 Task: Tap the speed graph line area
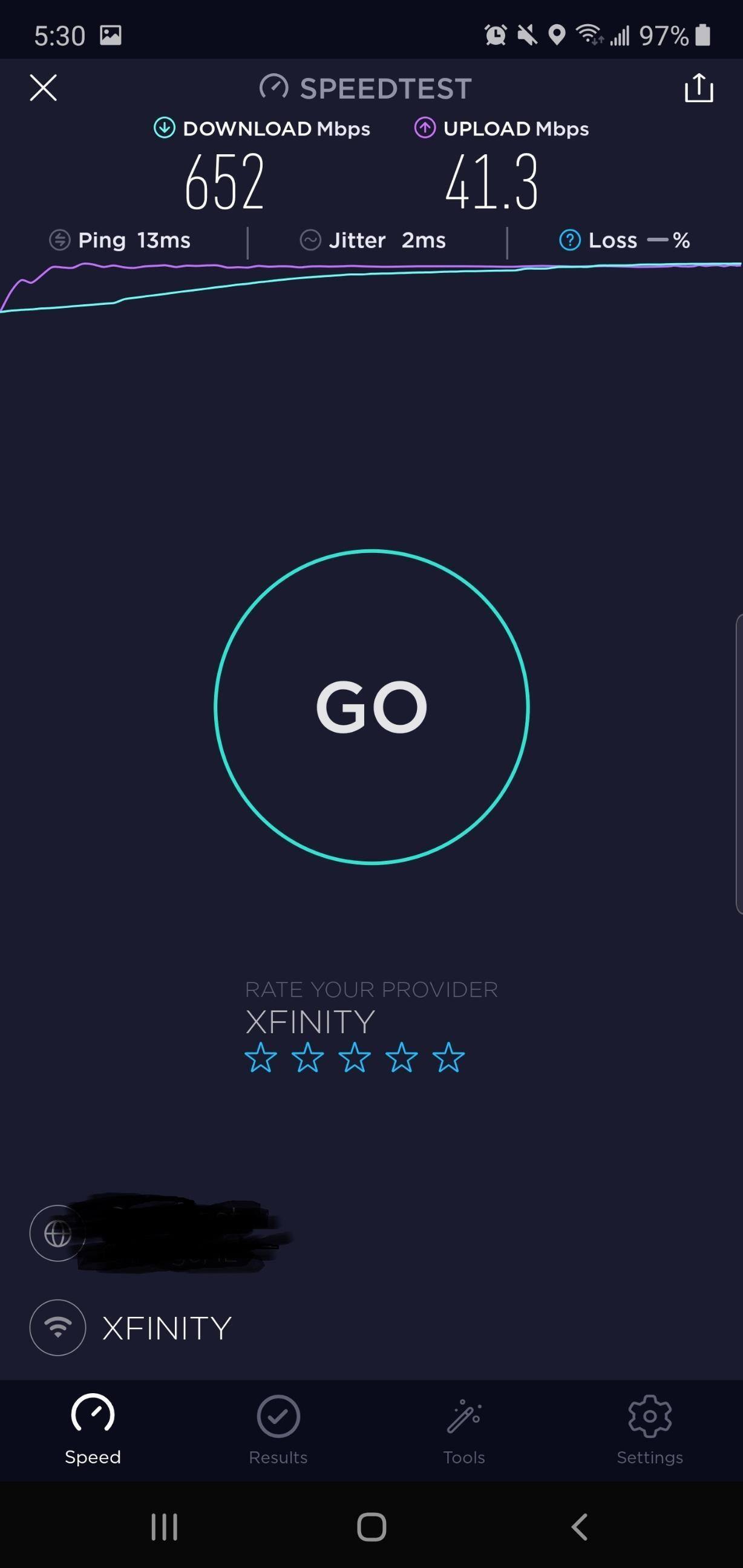[372, 287]
